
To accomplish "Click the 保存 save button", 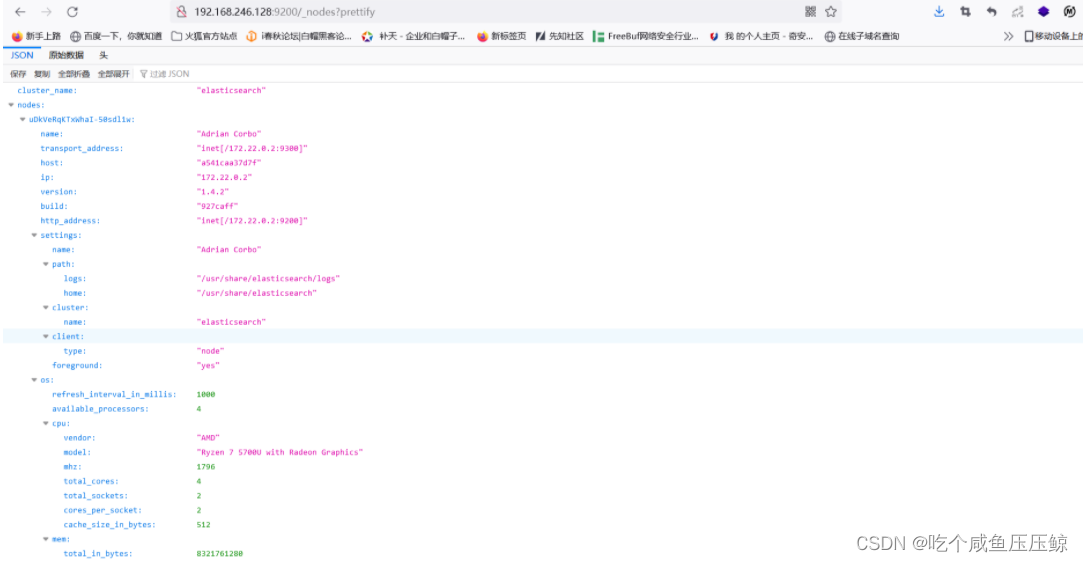I will [x=18, y=74].
